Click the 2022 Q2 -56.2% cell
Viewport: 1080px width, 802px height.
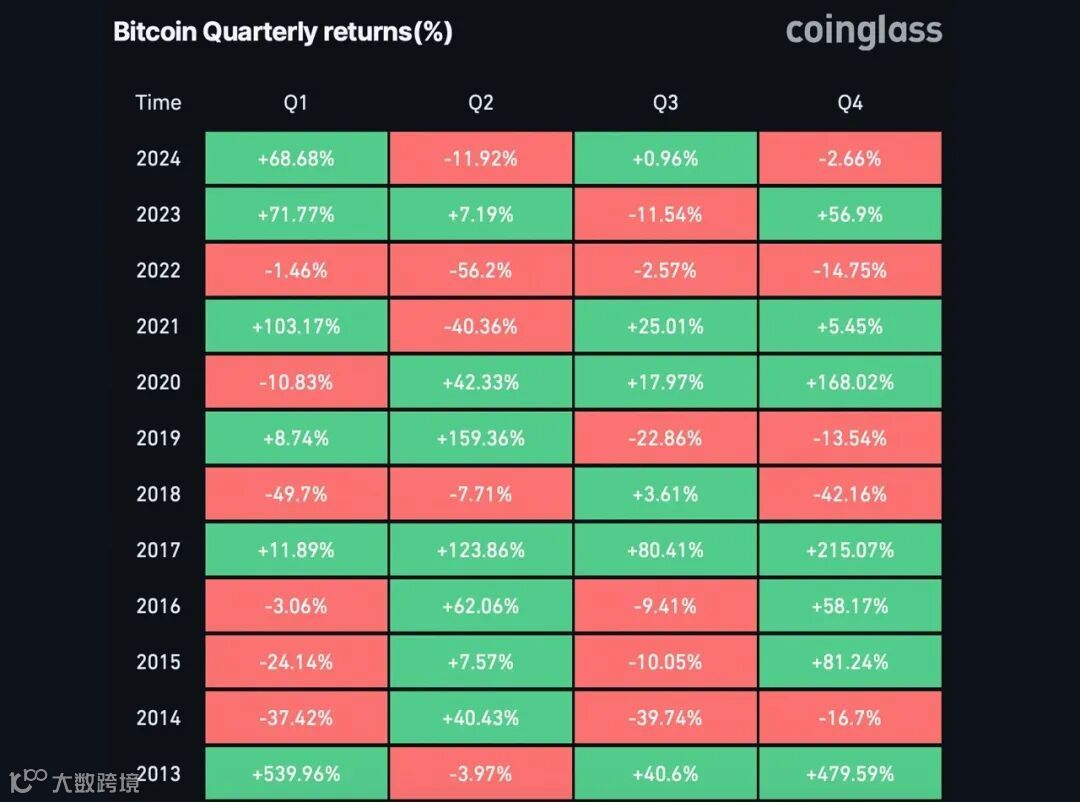click(x=481, y=270)
